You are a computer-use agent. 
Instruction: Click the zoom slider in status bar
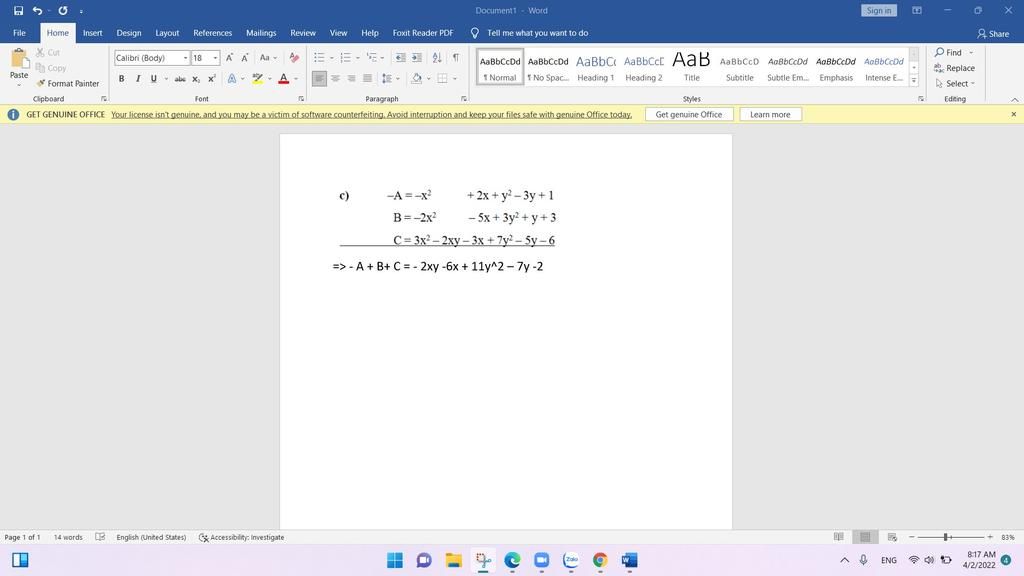pyautogui.click(x=946, y=537)
